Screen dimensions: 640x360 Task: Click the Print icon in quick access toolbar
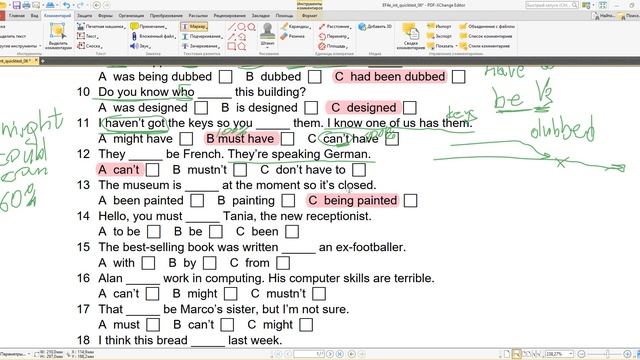27,5
